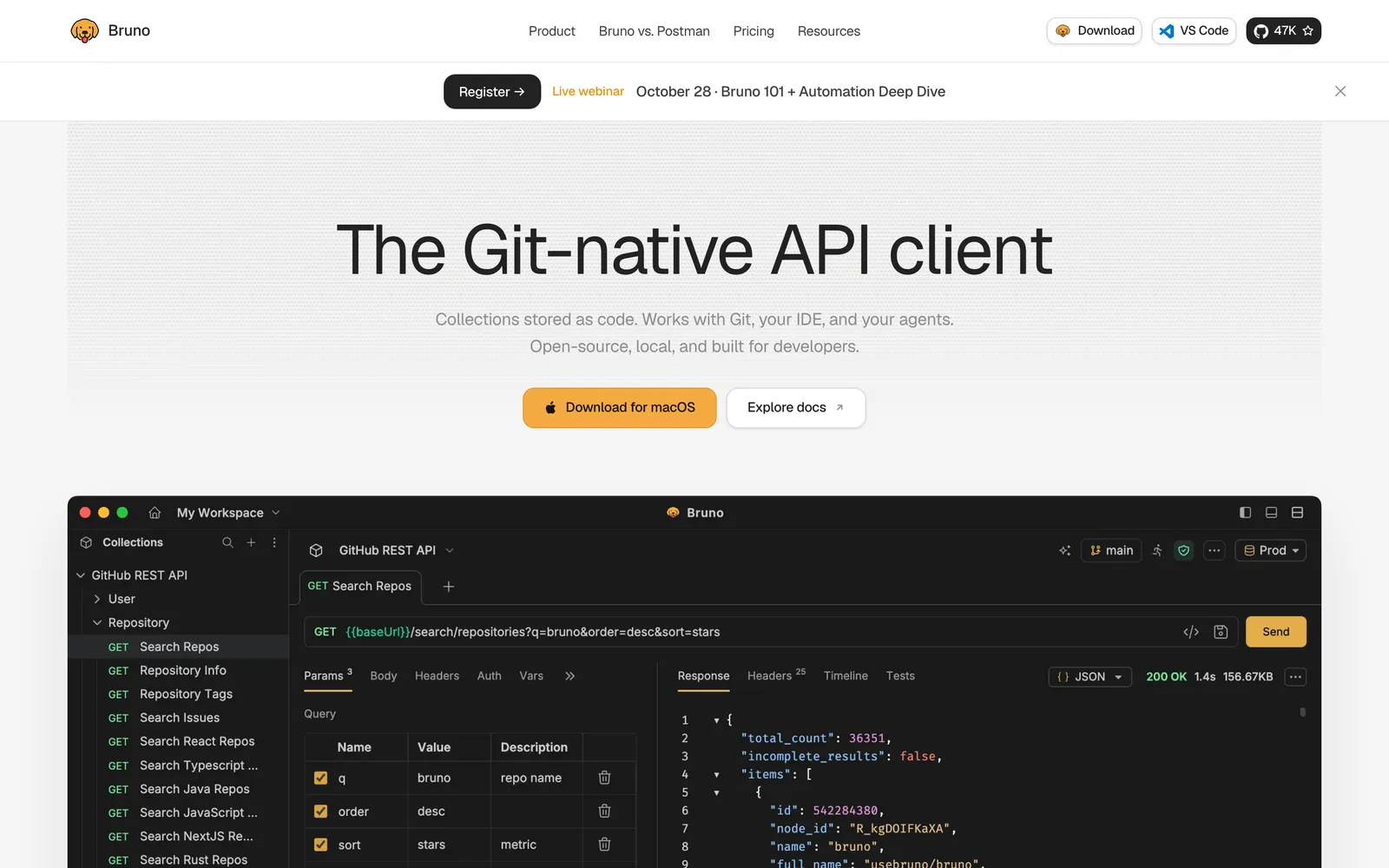1389x868 pixels.
Task: Uncheck the 'q' parameter checkbox
Action: 320,778
